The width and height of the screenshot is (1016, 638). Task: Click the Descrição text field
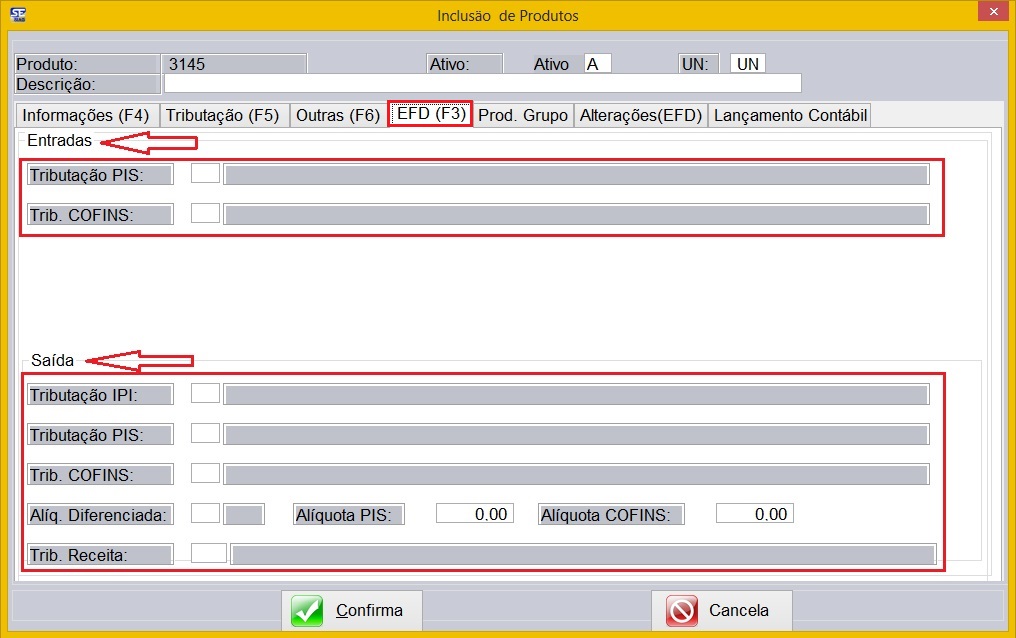483,83
